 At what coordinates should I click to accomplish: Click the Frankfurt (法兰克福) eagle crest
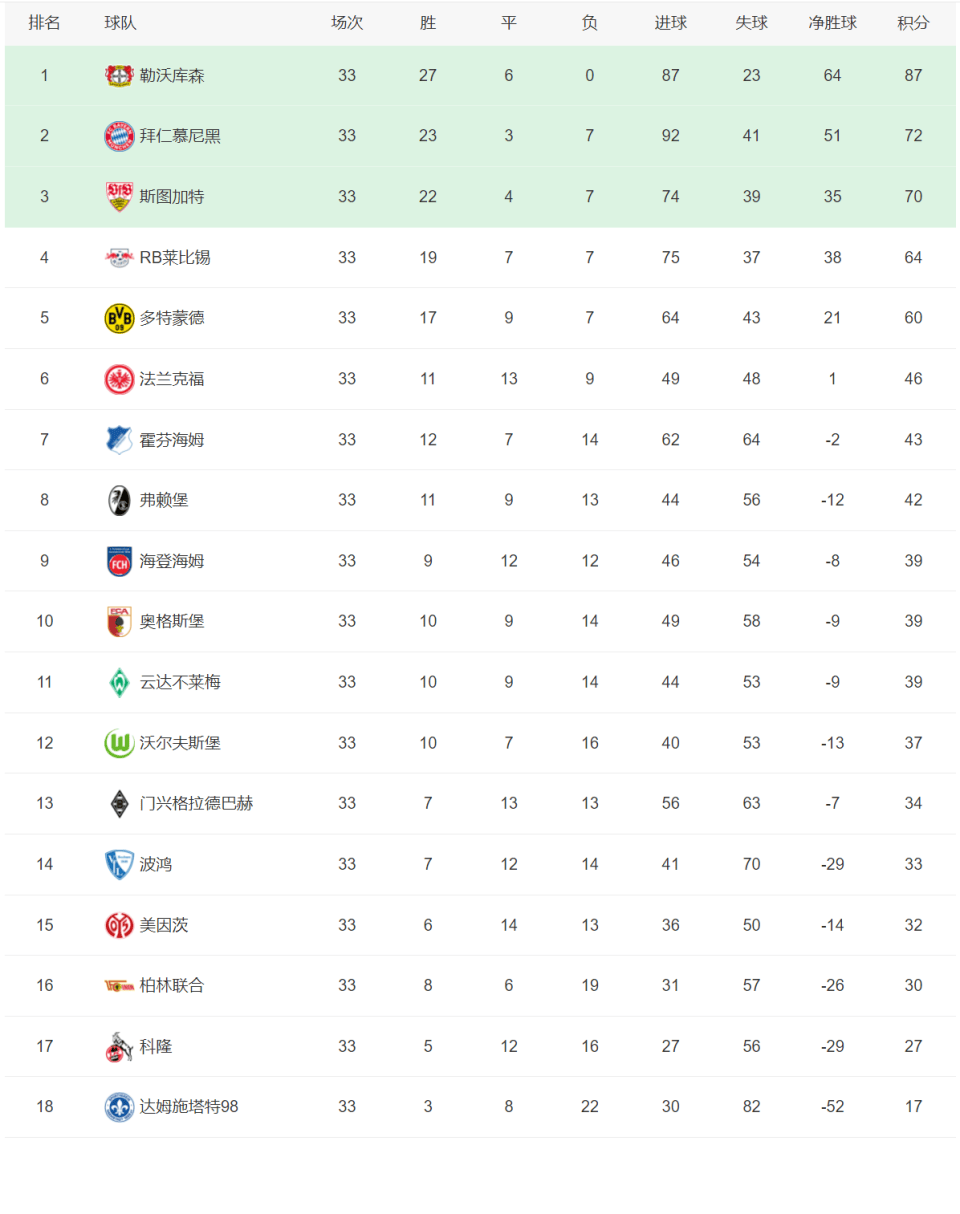tap(119, 379)
